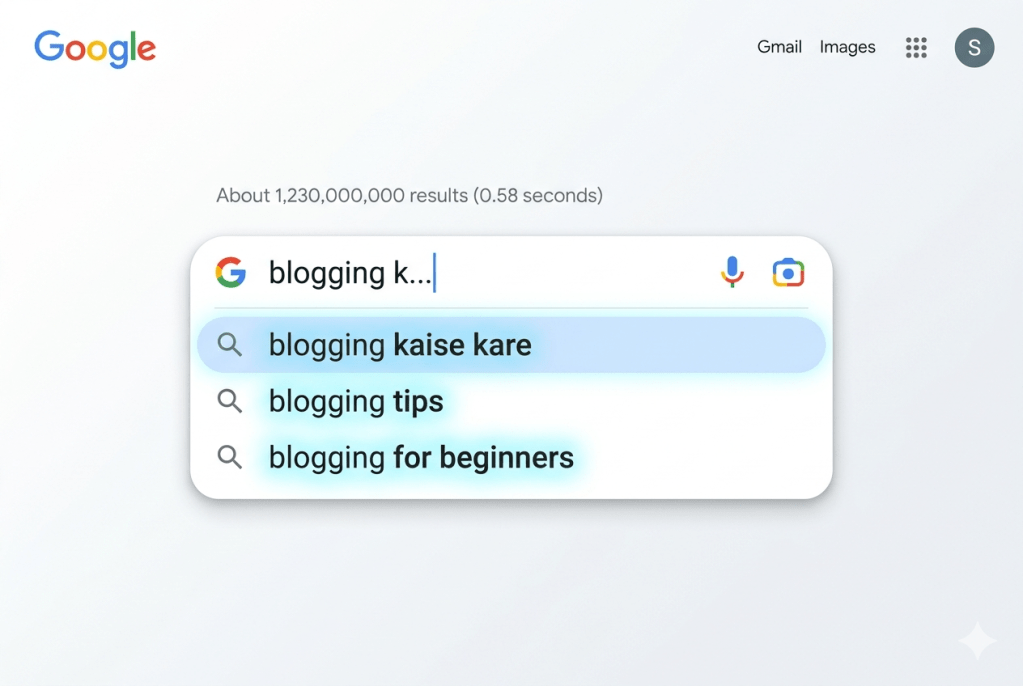
Task: Click the magnifier icon beside 'blogging for beginners'
Action: click(x=229, y=457)
